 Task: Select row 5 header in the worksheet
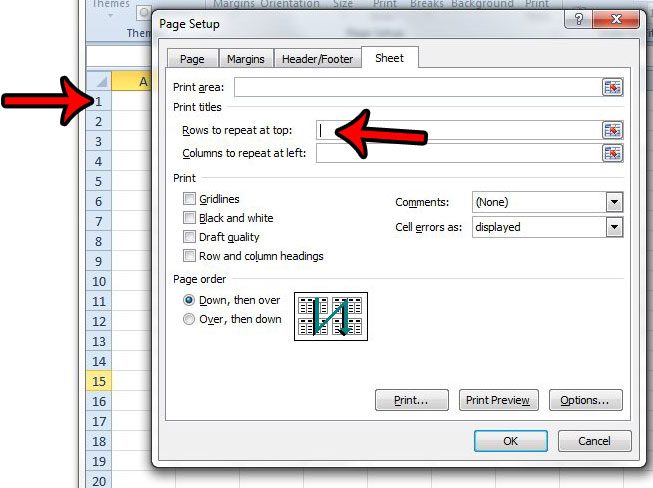(99, 181)
